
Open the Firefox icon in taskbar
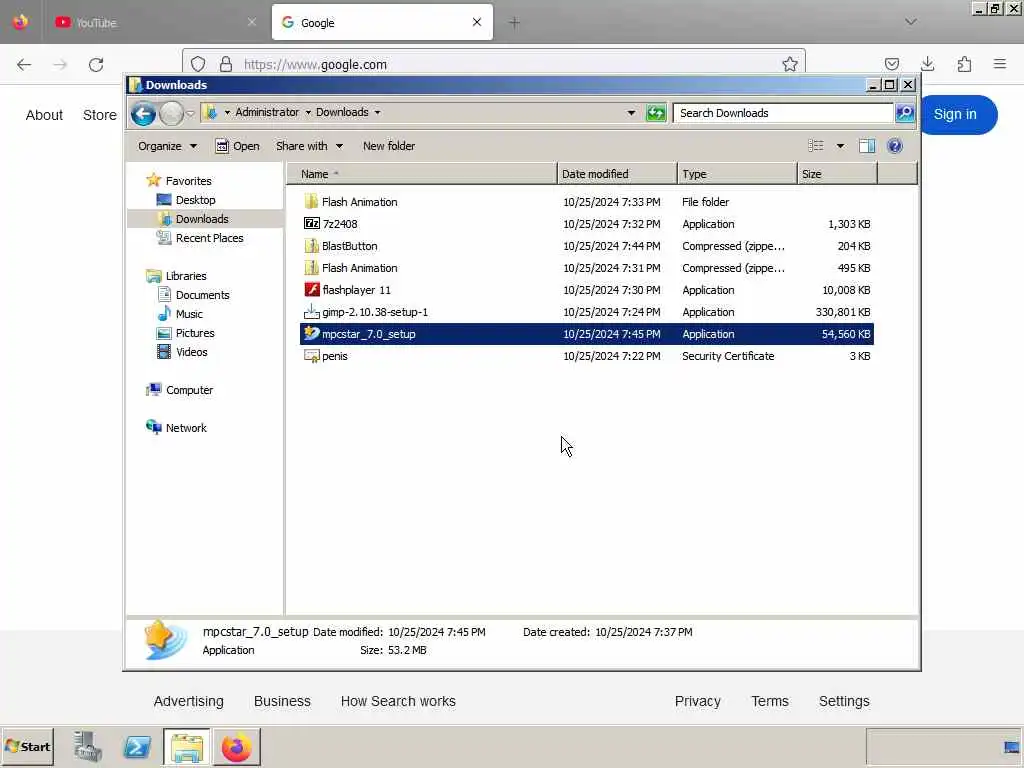click(x=236, y=747)
